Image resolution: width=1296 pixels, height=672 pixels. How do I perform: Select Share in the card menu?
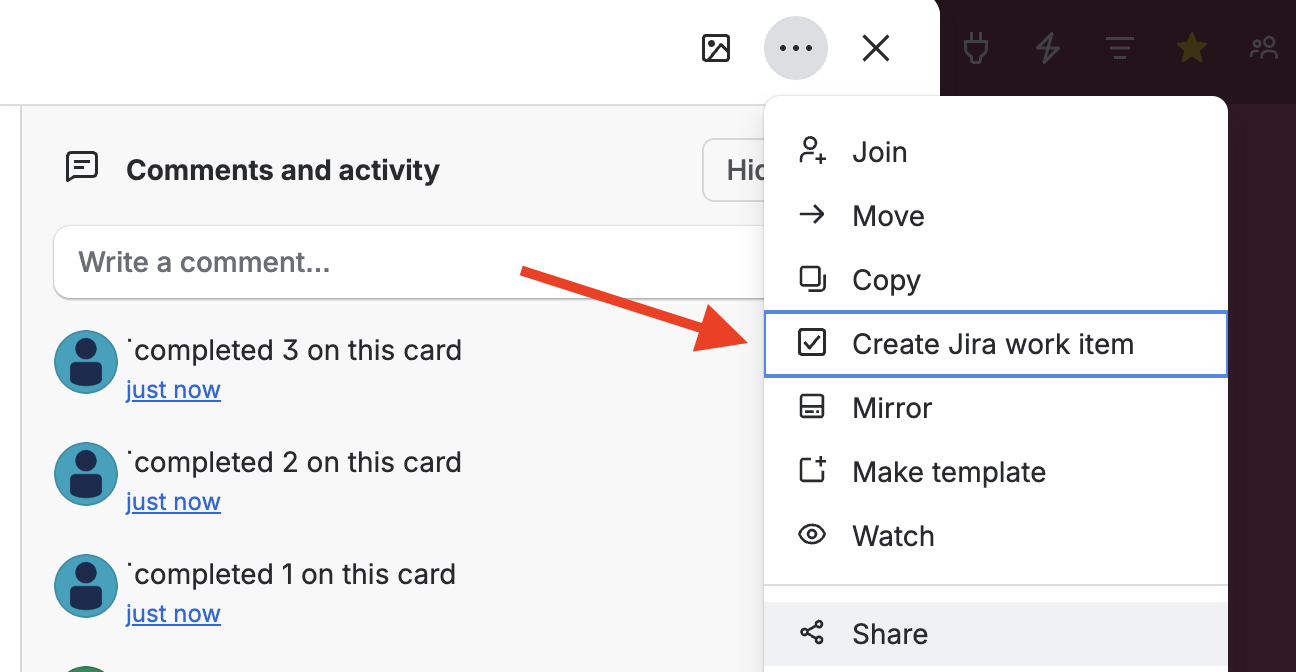[x=996, y=634]
